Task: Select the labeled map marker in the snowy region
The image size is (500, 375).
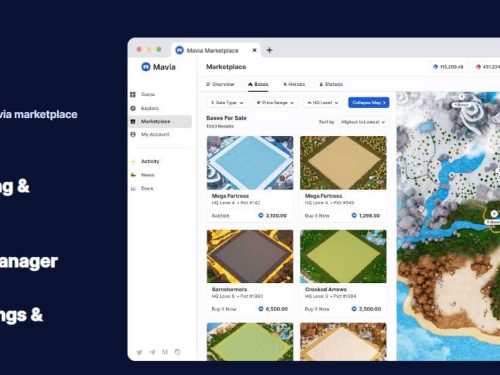Action: click(x=461, y=101)
